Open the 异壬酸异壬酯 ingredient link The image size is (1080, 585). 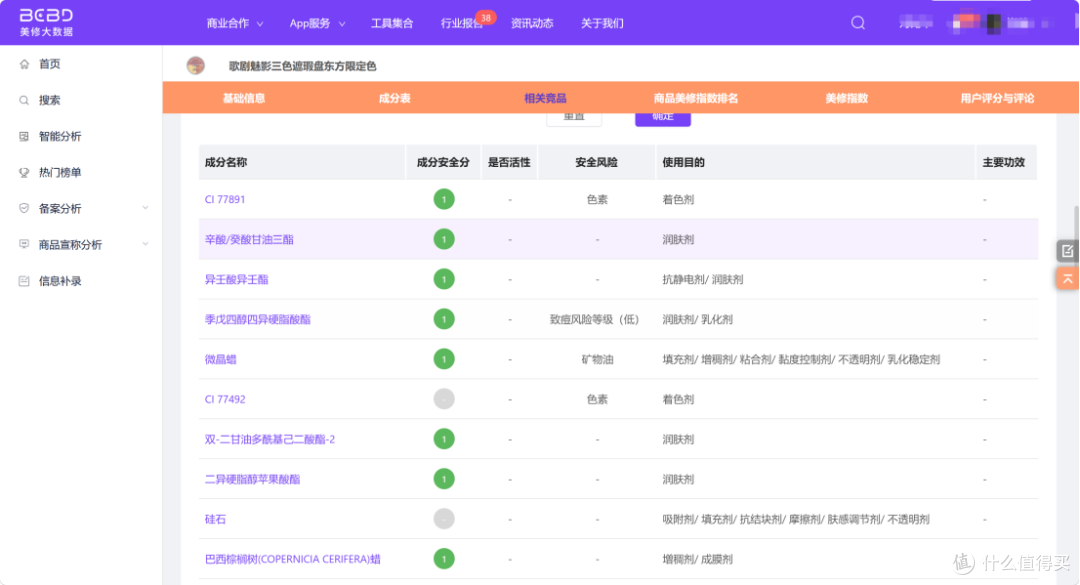pyautogui.click(x=236, y=279)
